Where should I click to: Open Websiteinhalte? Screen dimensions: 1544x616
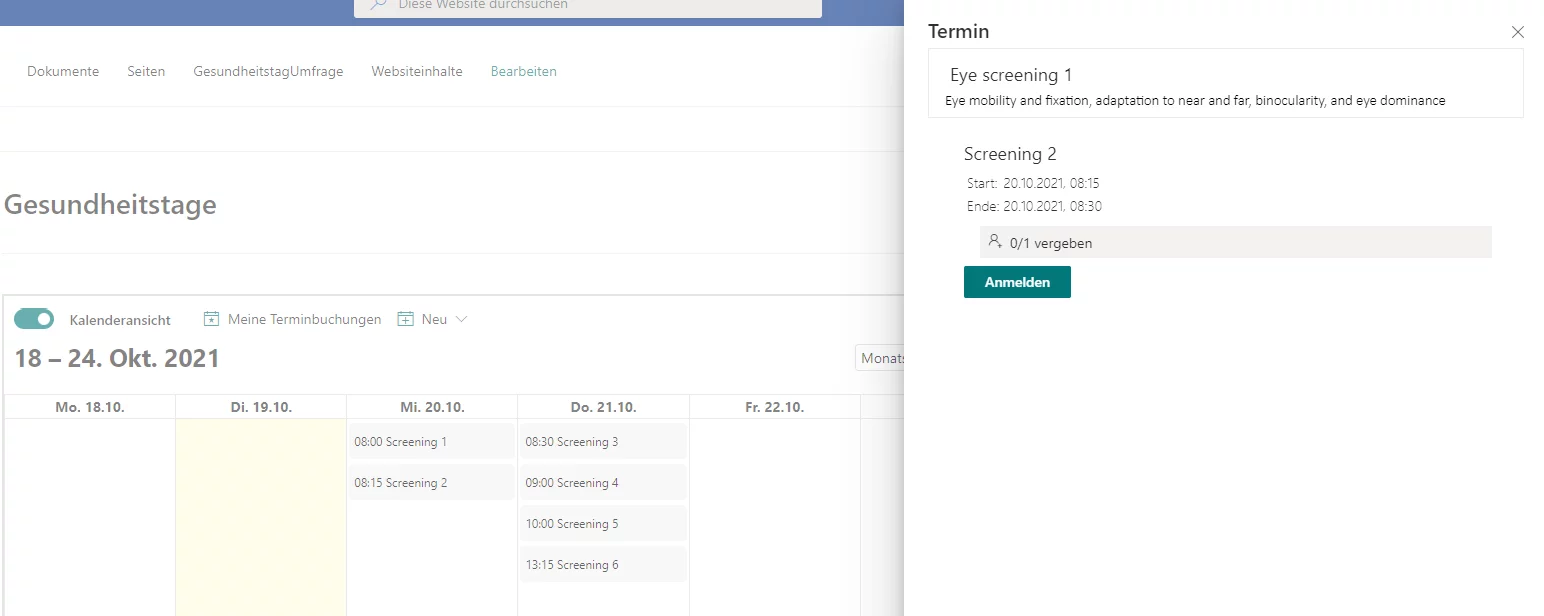click(x=416, y=71)
